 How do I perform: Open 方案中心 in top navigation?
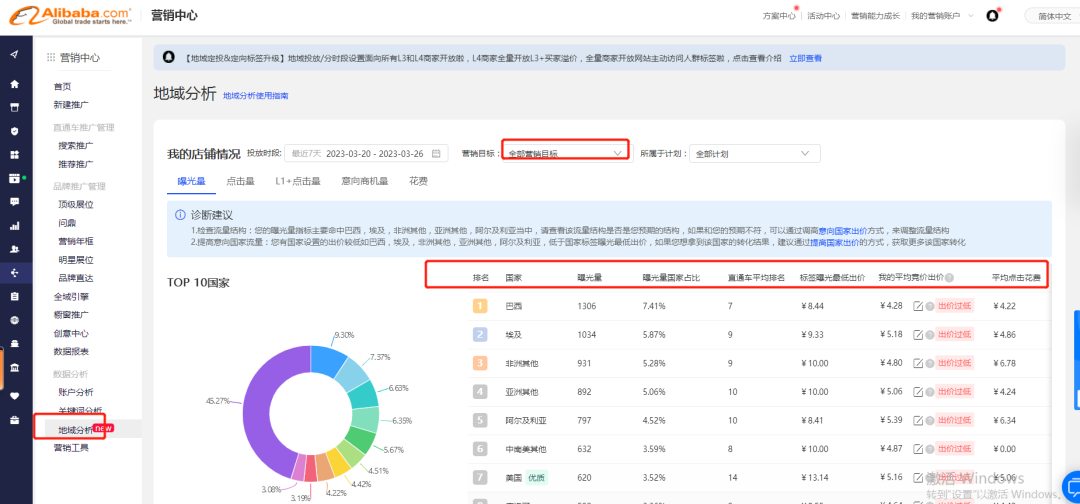(x=779, y=15)
